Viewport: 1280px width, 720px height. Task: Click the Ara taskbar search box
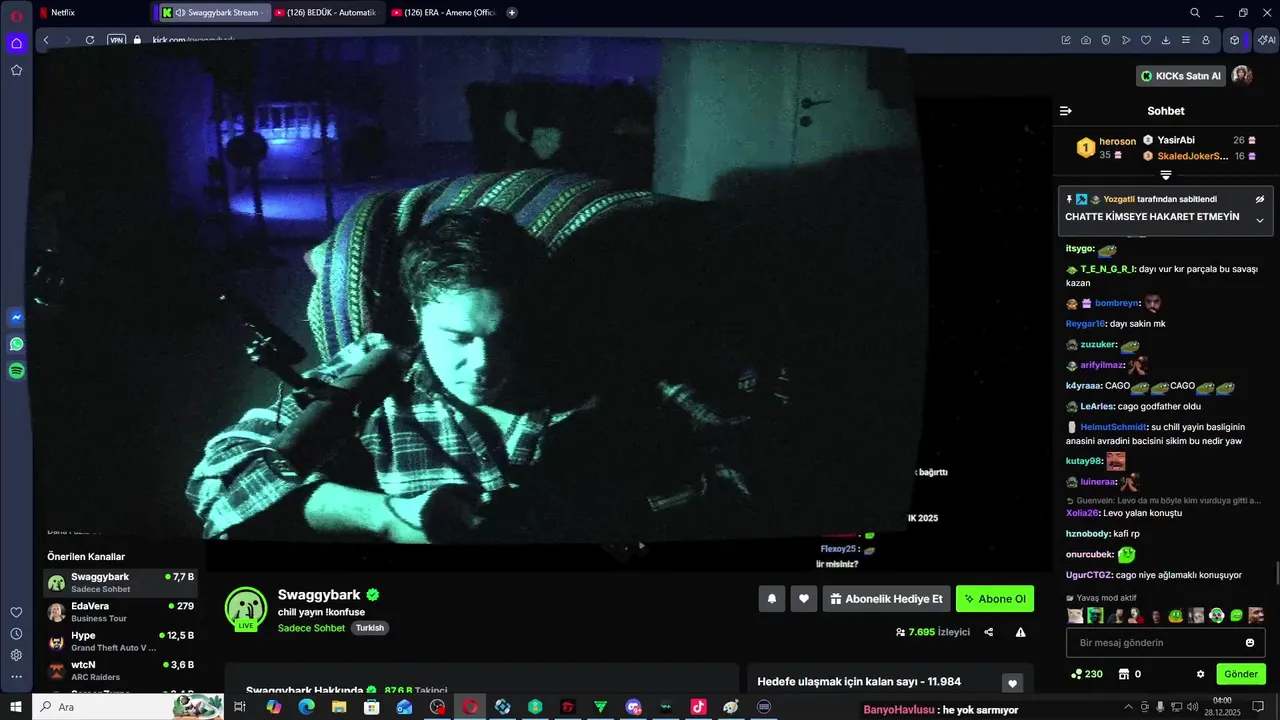coord(128,706)
